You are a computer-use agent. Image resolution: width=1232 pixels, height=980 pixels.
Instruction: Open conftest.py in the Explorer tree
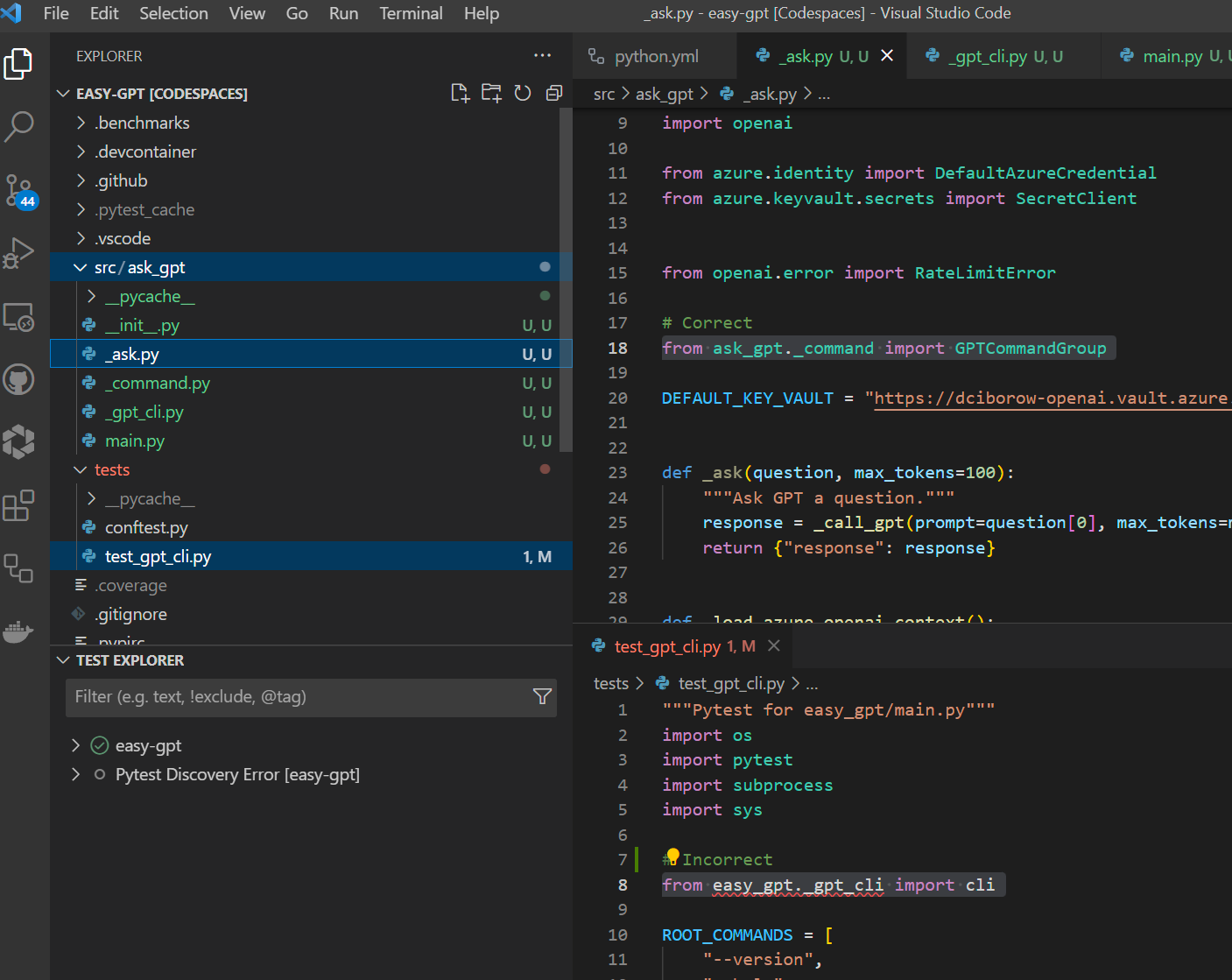pyautogui.click(x=311, y=527)
